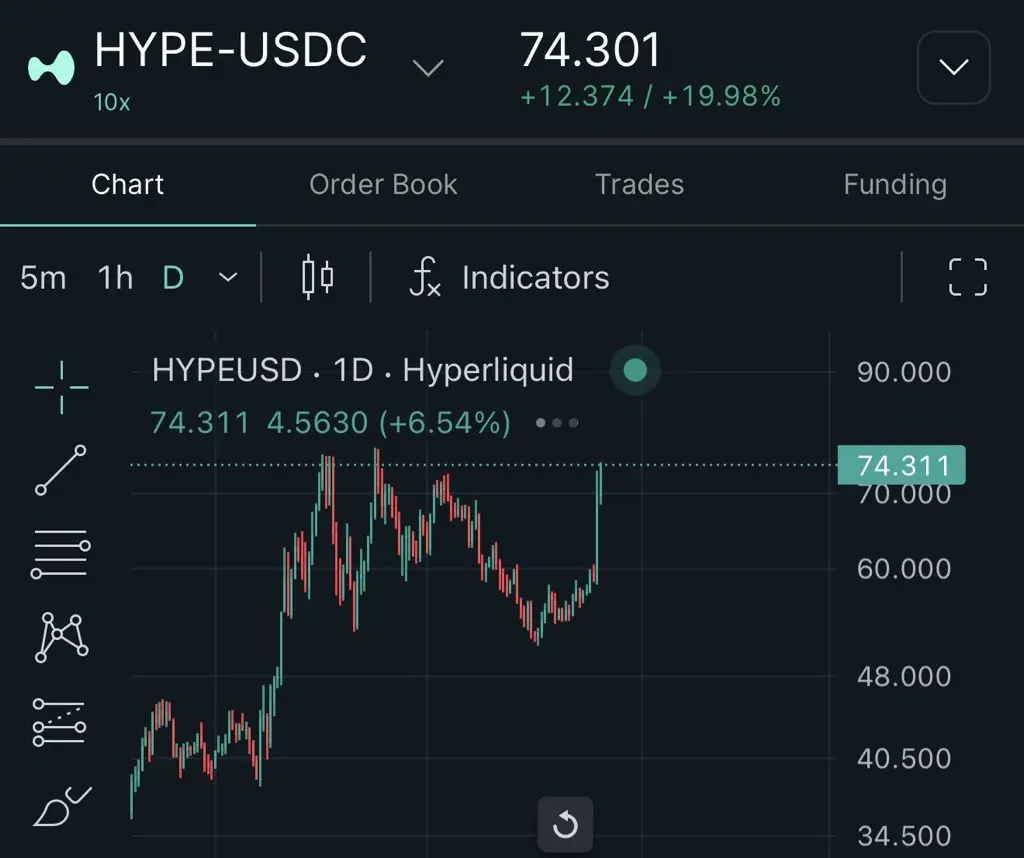Switch to the Trades tab

pyautogui.click(x=639, y=185)
